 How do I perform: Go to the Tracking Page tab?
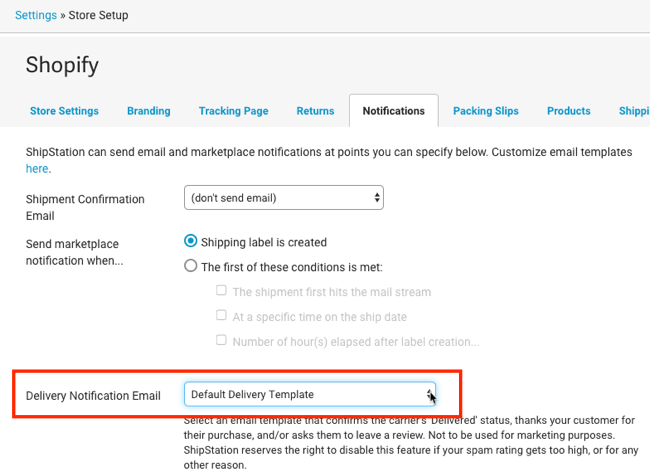point(233,111)
